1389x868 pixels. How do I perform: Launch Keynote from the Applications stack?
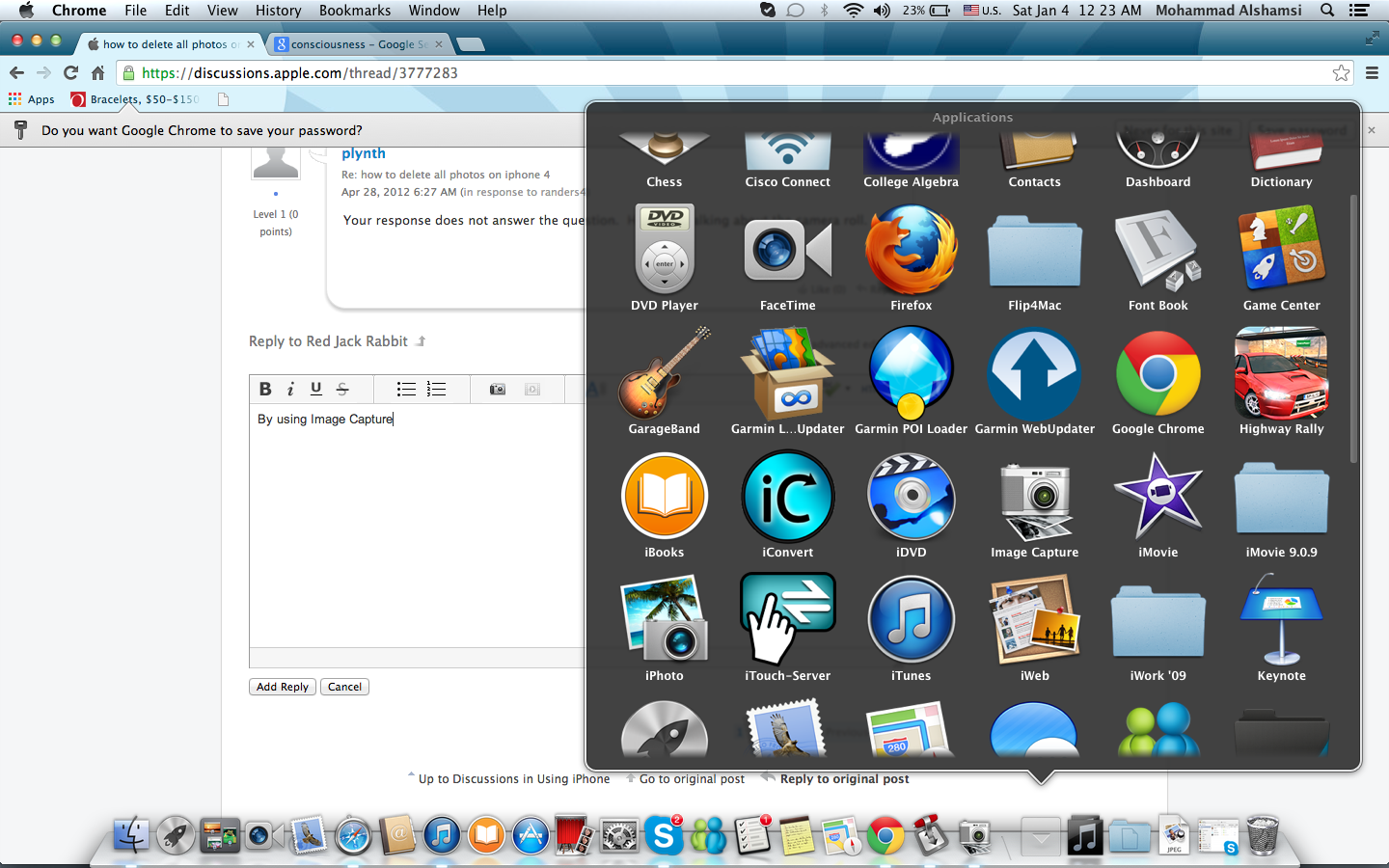[x=1282, y=620]
